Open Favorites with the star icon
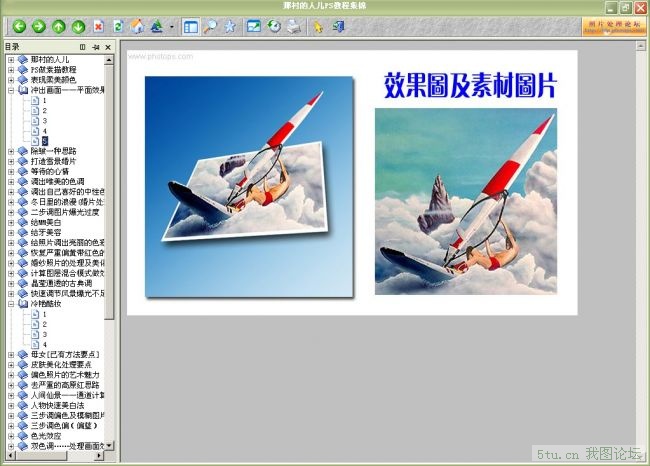The height and width of the screenshot is (466, 650). 230,26
